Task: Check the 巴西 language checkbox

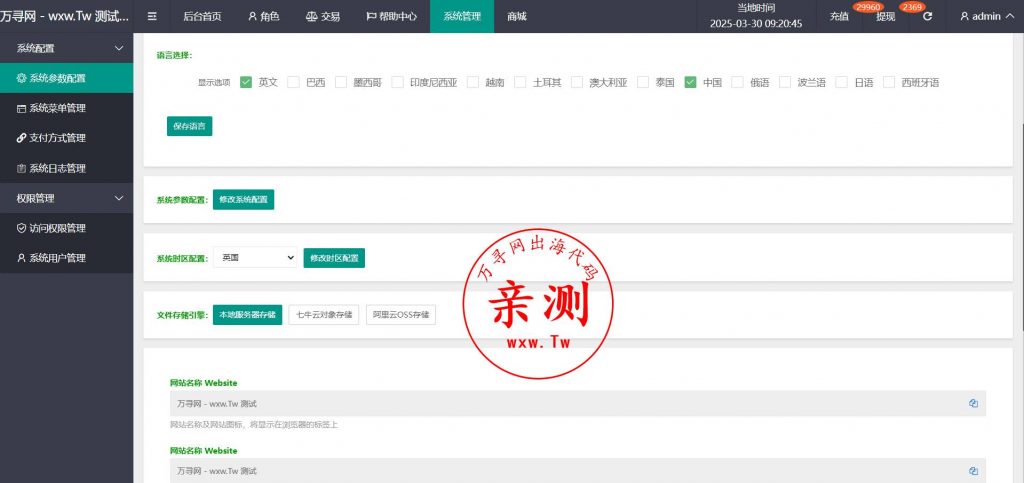Action: (293, 82)
